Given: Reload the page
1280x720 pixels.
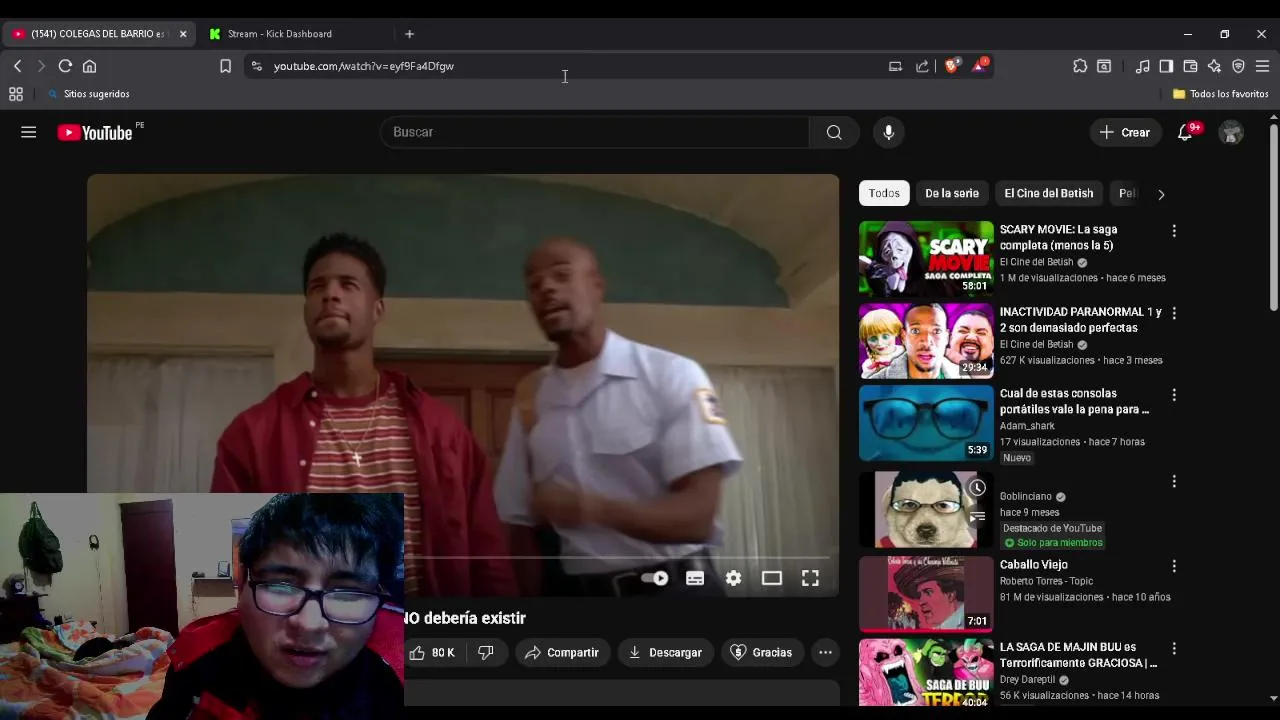Looking at the screenshot, I should tap(65, 66).
